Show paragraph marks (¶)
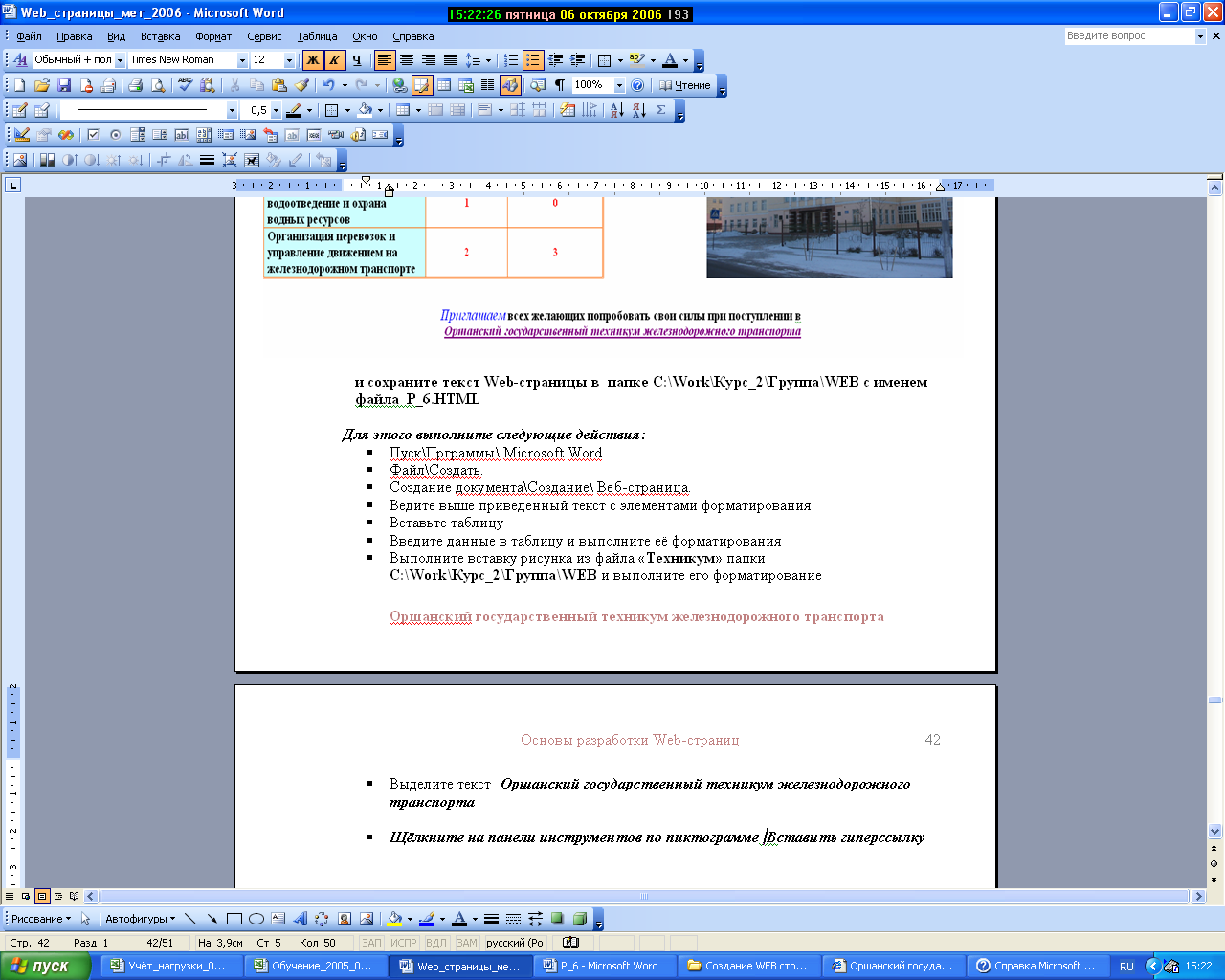 coord(560,85)
